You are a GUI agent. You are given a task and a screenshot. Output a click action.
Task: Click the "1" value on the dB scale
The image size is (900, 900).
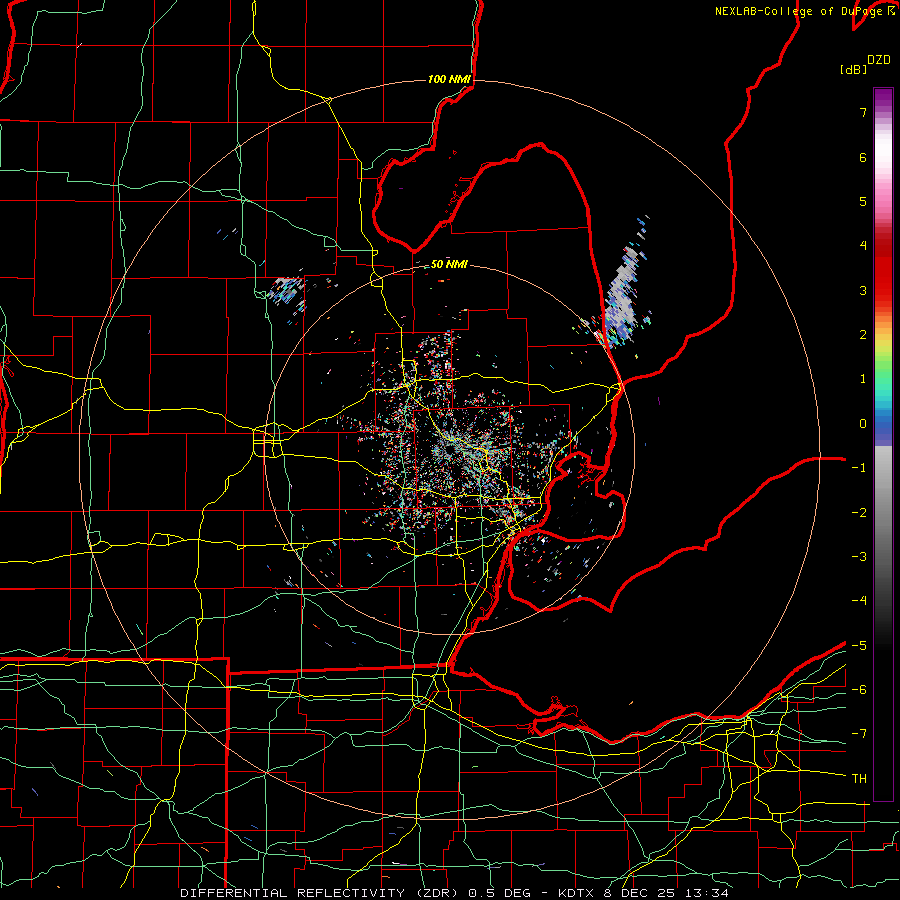point(863,379)
